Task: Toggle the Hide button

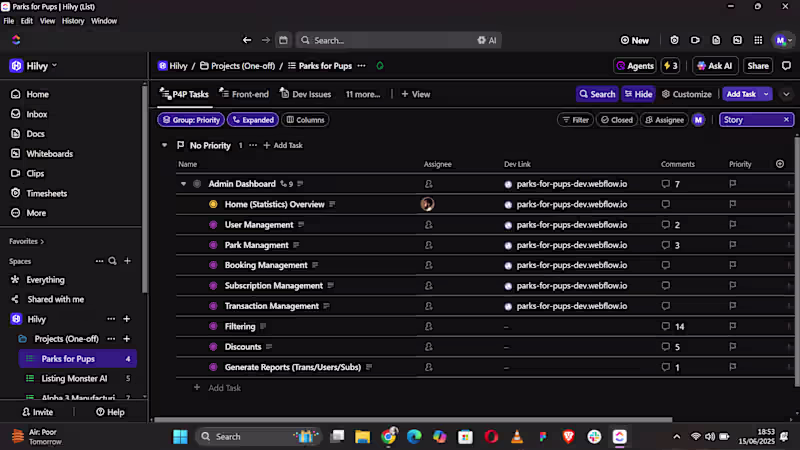Action: pos(638,94)
